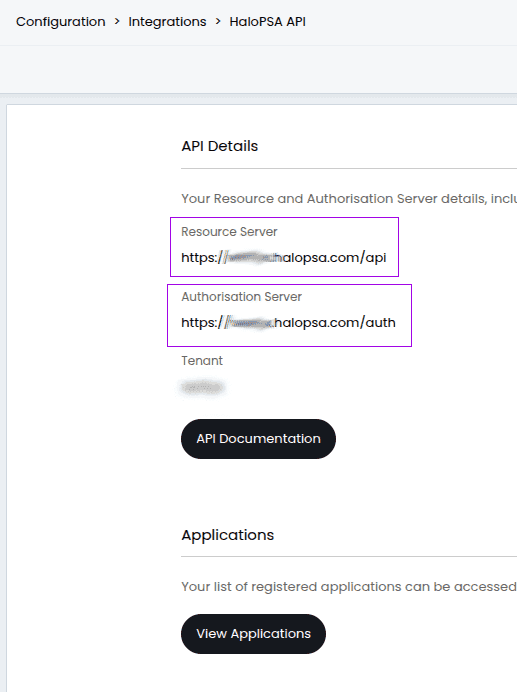Click the API Details section heading
The image size is (517, 692).
219,146
